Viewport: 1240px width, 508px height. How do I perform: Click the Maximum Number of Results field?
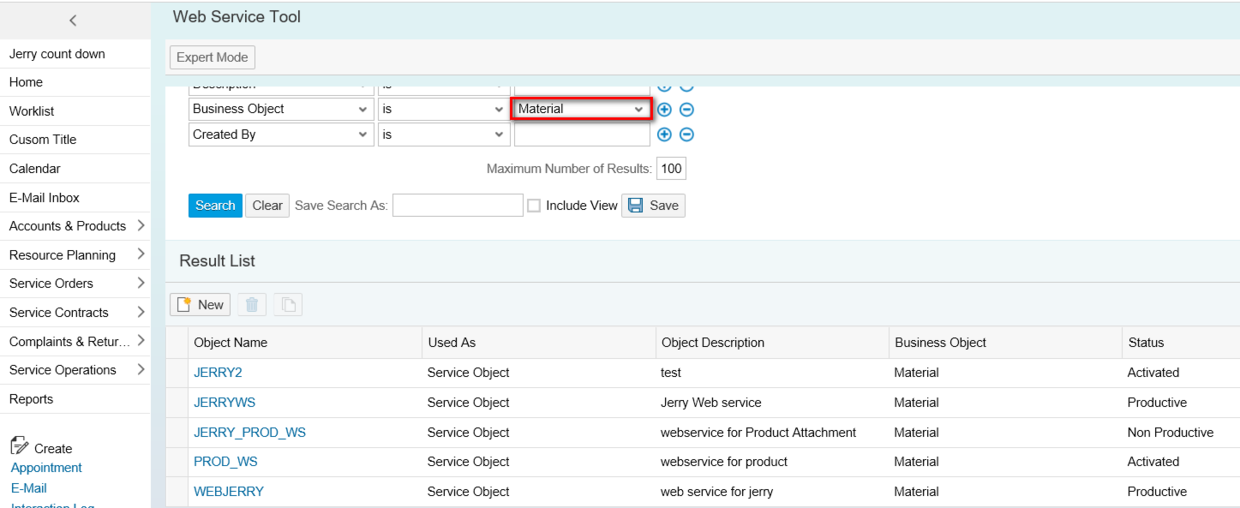tap(670, 169)
